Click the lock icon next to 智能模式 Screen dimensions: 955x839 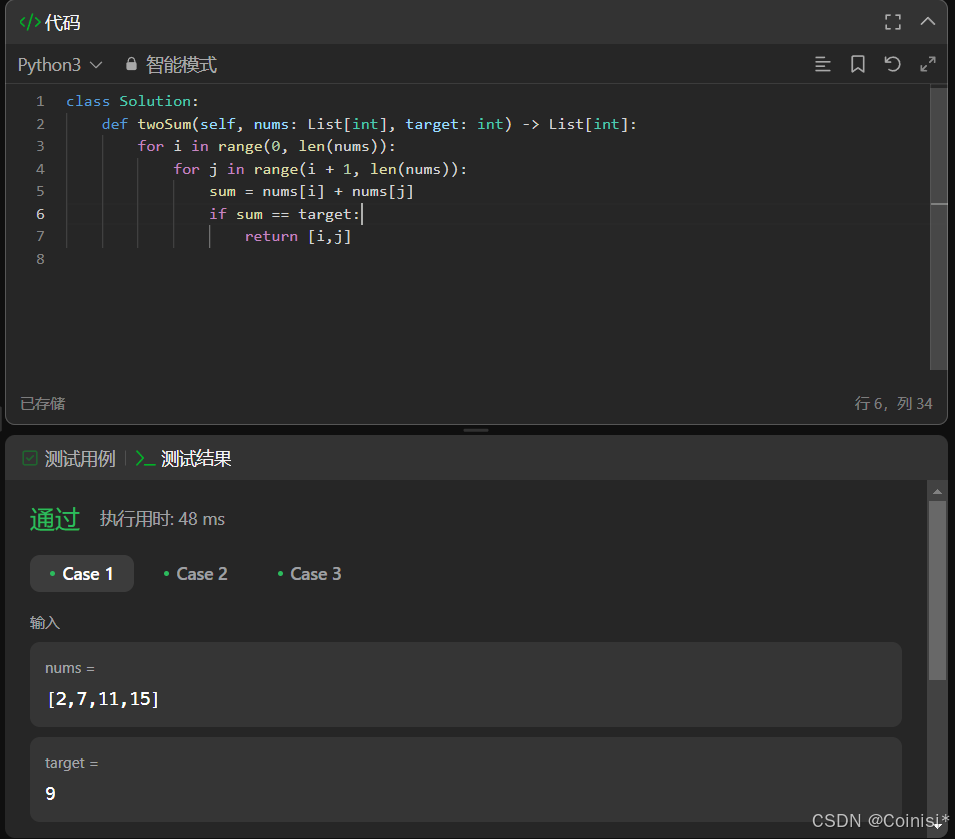click(x=131, y=63)
